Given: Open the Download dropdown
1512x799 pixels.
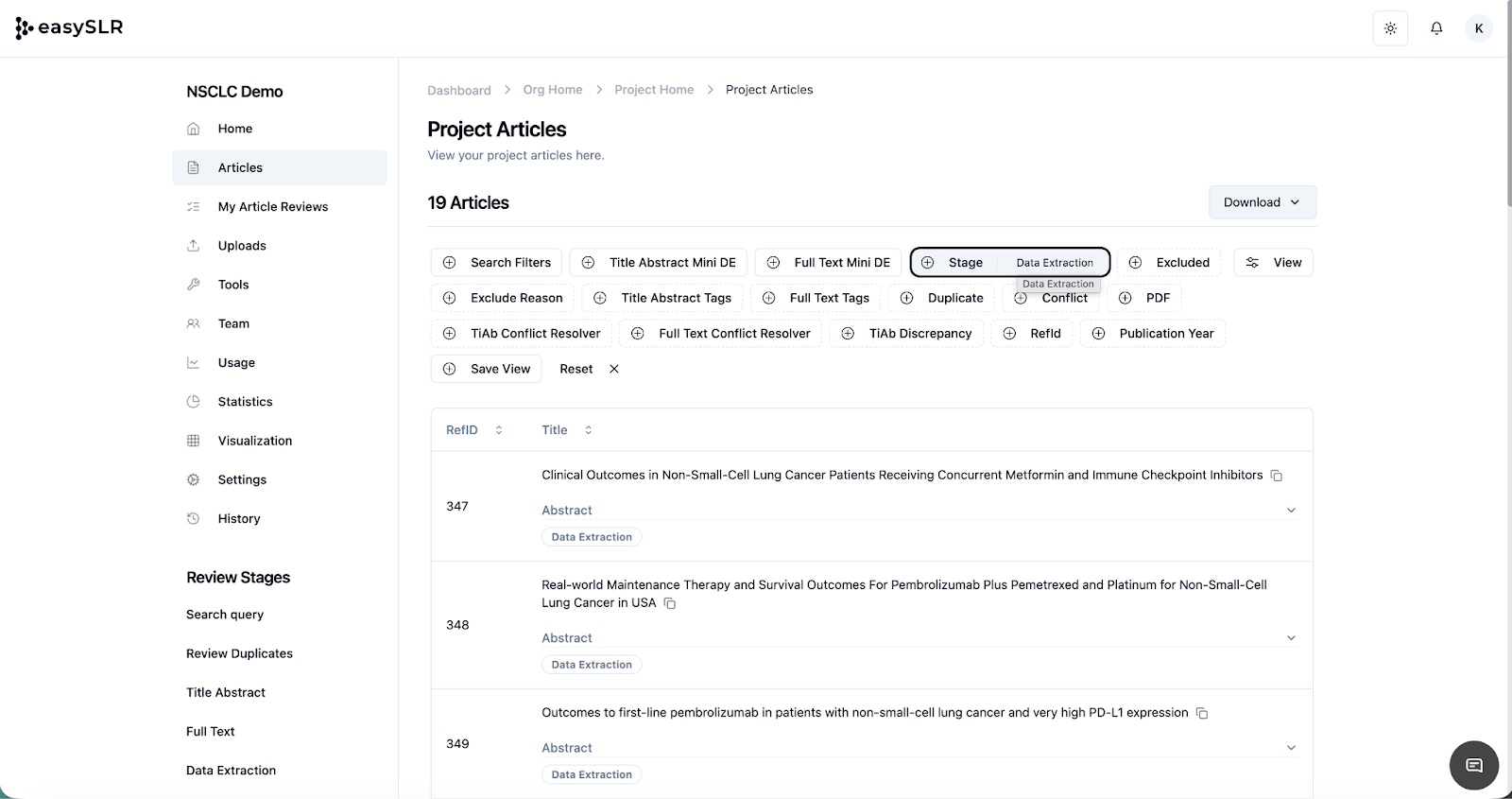Looking at the screenshot, I should tap(1262, 202).
